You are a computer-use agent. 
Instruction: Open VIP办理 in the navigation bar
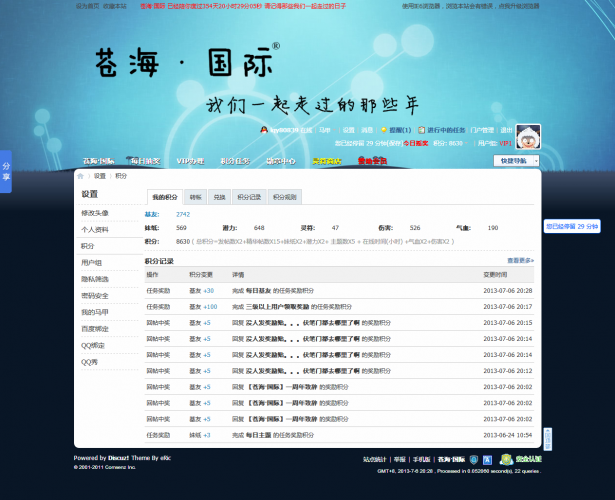(x=190, y=161)
